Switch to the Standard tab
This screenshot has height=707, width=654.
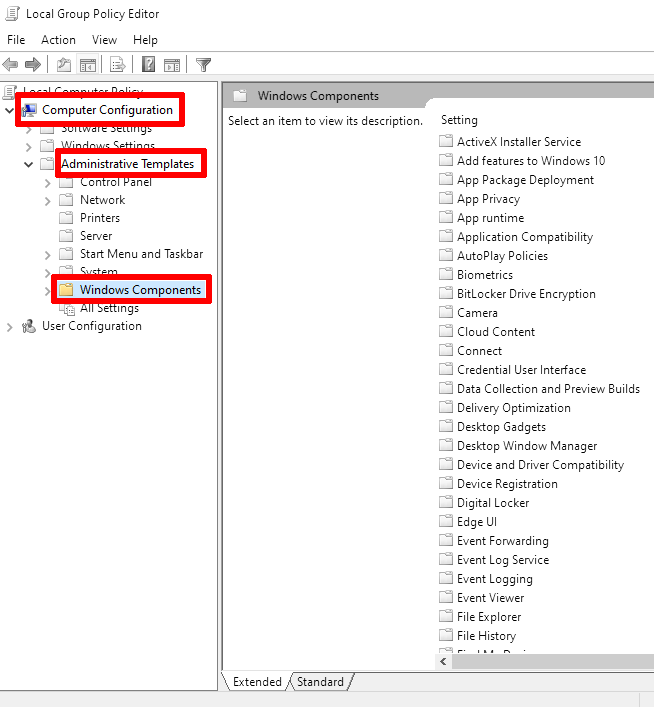pyautogui.click(x=320, y=682)
